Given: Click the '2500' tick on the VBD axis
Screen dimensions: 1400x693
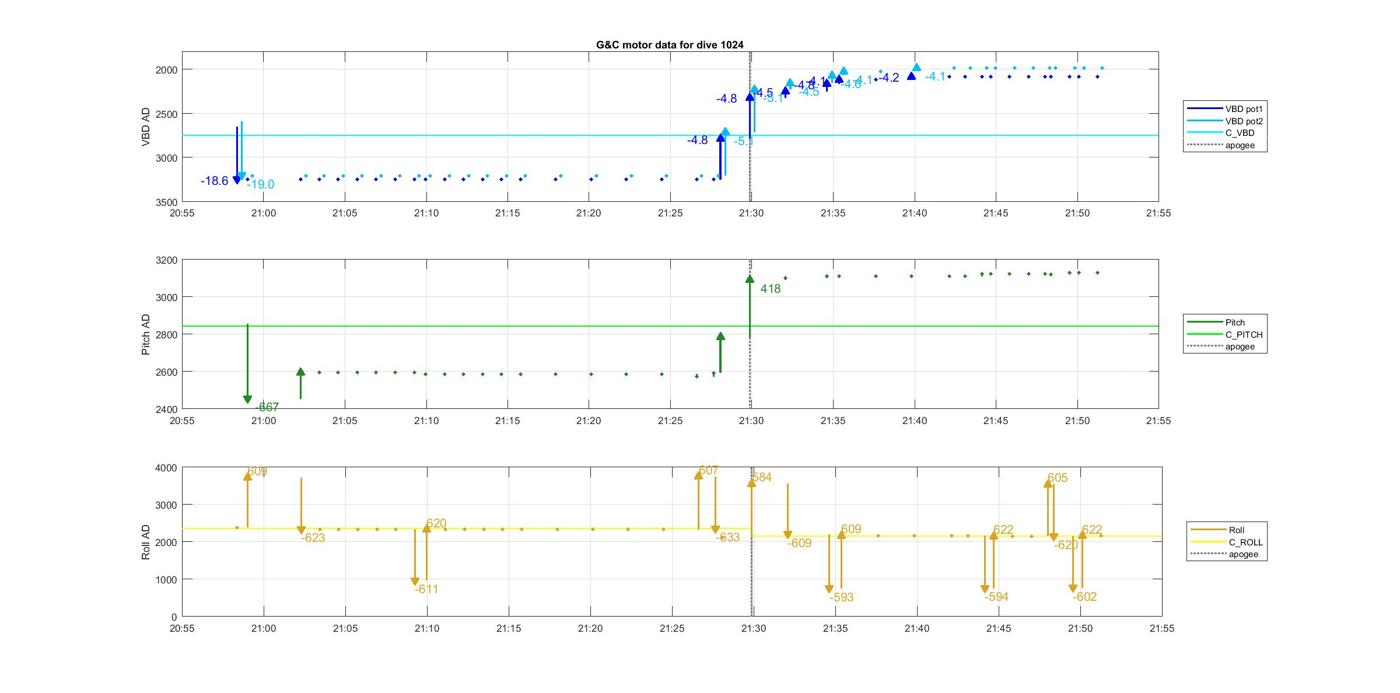Looking at the screenshot, I should click(x=166, y=114).
